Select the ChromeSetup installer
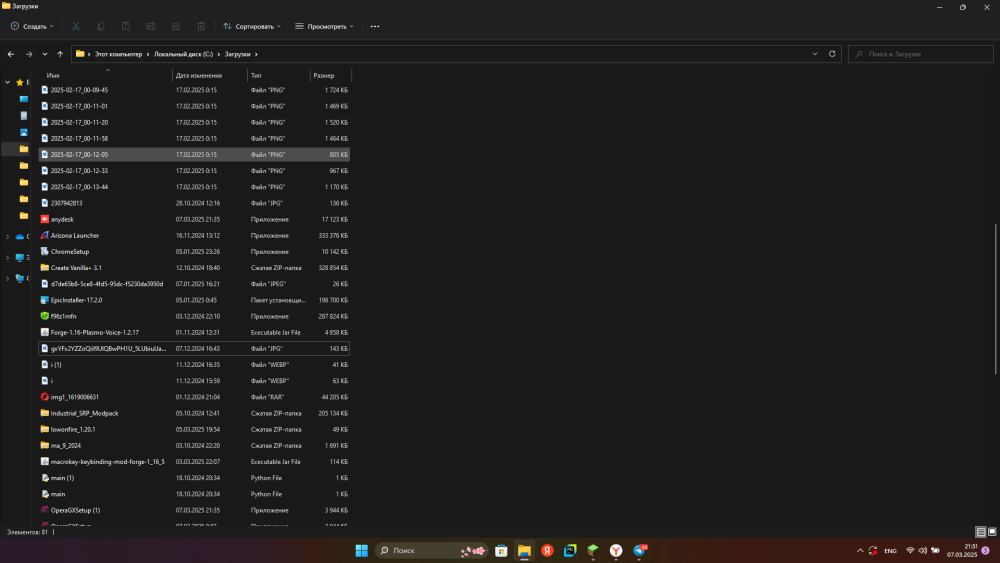1000x563 pixels. pos(194,252)
